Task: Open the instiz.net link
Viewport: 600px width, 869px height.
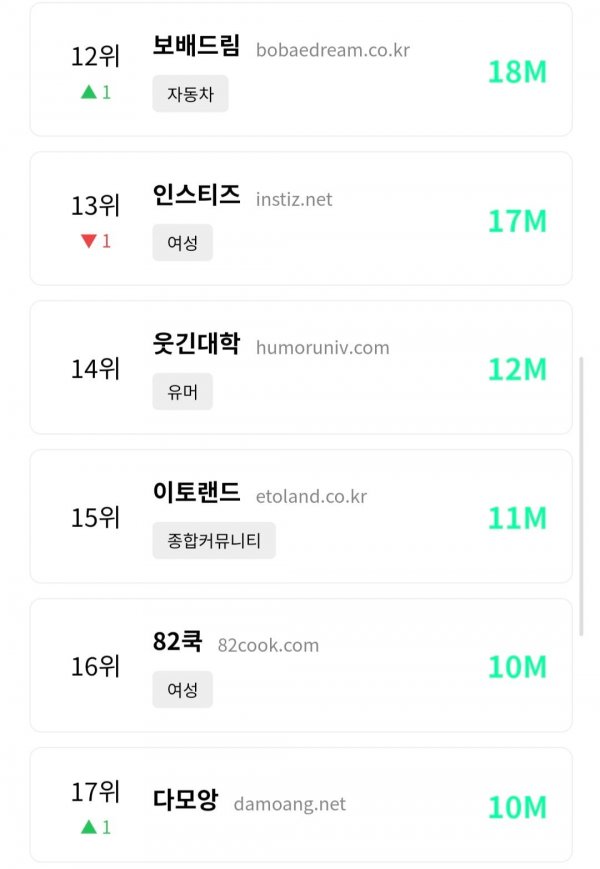Action: click(294, 199)
